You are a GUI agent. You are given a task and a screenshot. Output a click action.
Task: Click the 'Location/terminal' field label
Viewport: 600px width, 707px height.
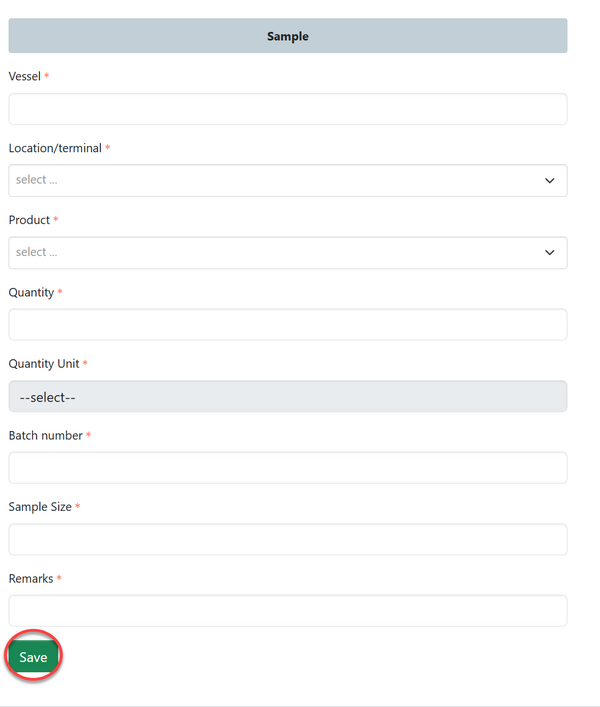coord(55,148)
